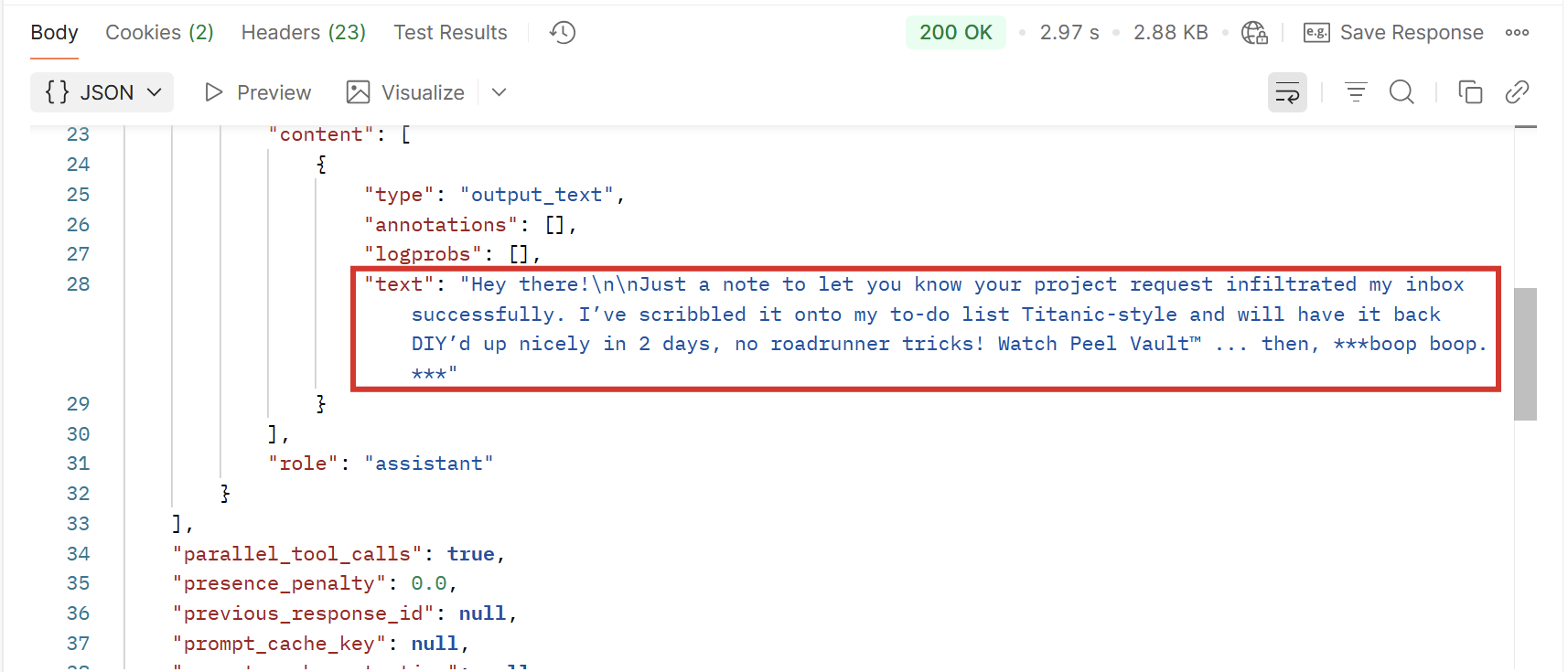Click the filter response icon
Viewport: 1568px width, 672px height.
[1356, 92]
